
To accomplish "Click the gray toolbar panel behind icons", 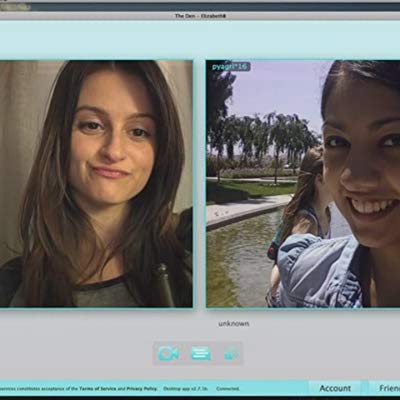I will [198, 354].
